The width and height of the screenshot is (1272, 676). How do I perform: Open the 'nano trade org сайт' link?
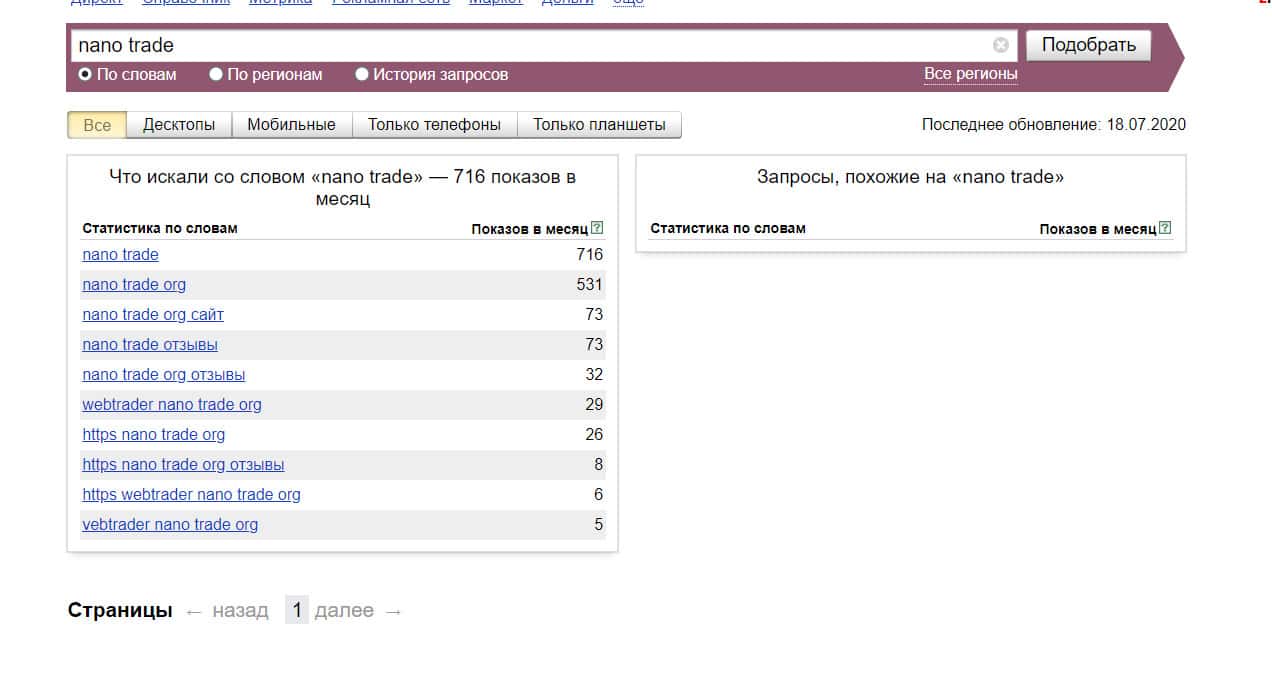click(x=153, y=315)
